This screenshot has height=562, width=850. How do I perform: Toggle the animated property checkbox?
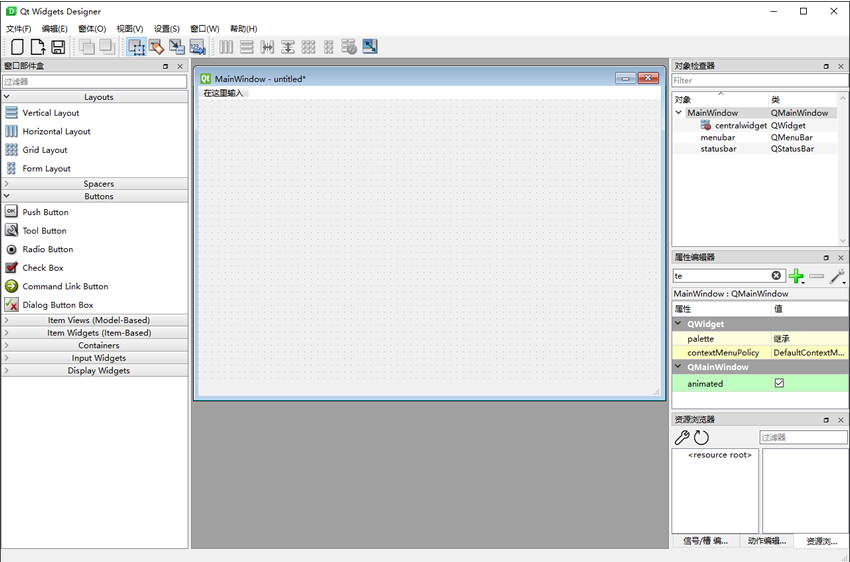(779, 383)
